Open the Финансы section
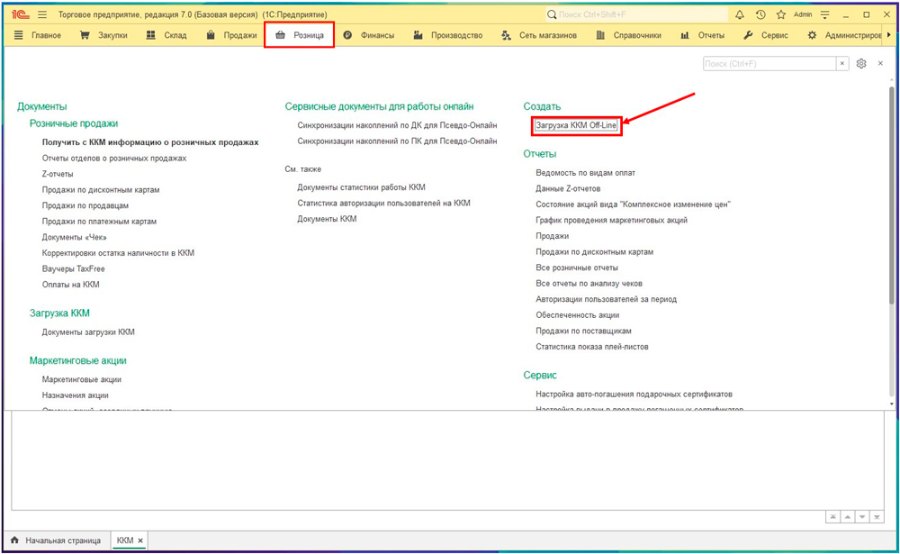900x554 pixels. point(377,35)
